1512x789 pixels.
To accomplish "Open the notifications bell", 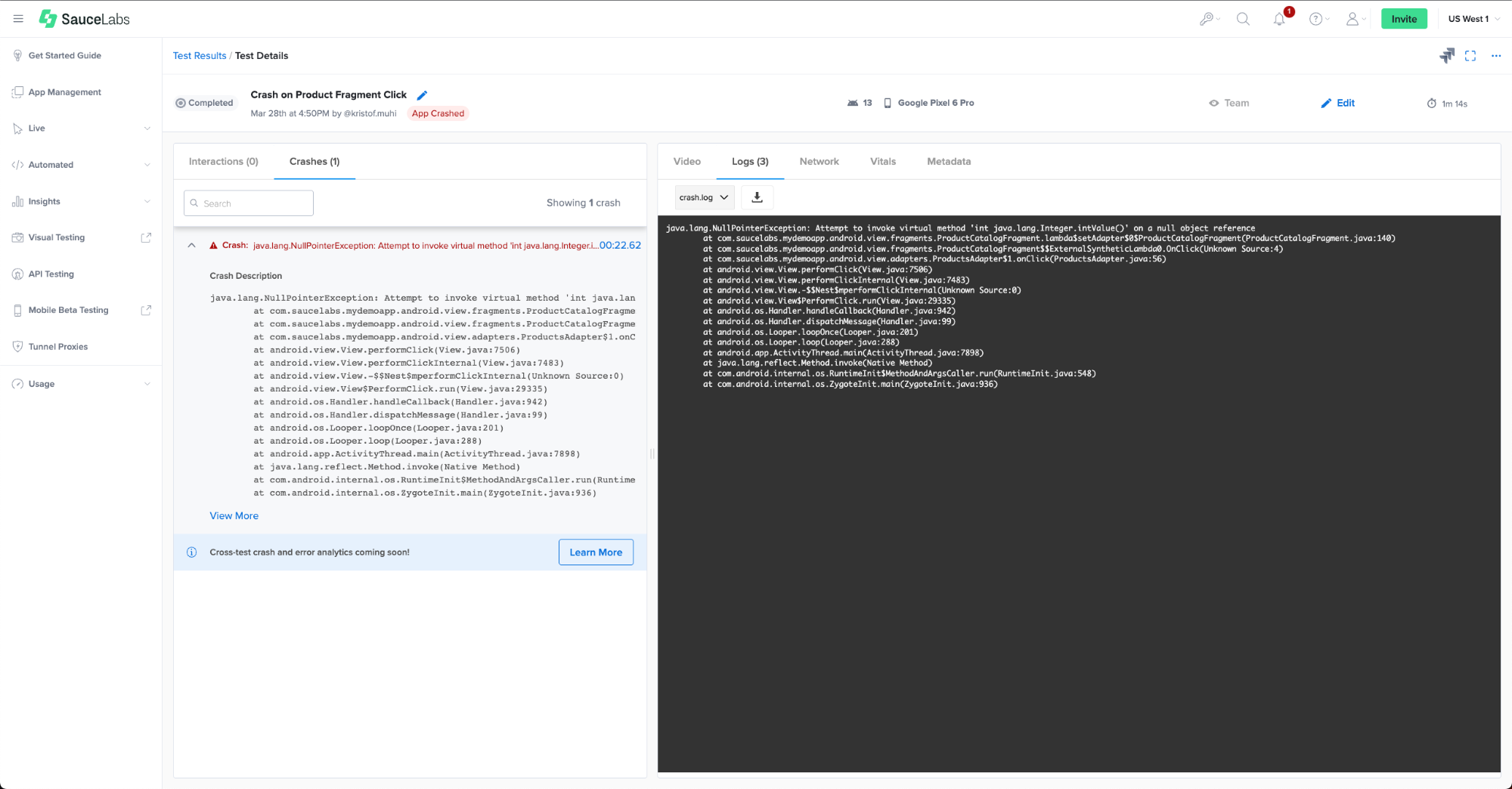I will (1280, 19).
